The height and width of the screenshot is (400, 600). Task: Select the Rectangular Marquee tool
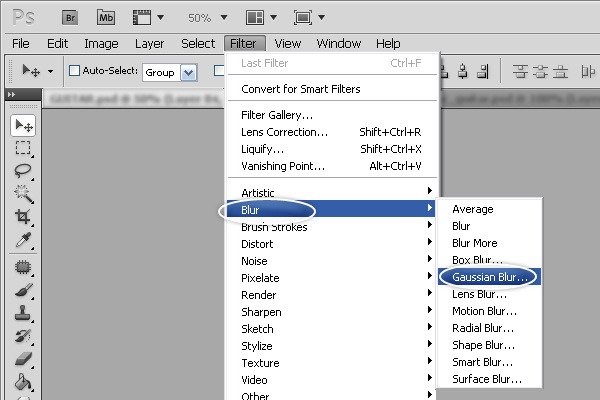tap(23, 148)
